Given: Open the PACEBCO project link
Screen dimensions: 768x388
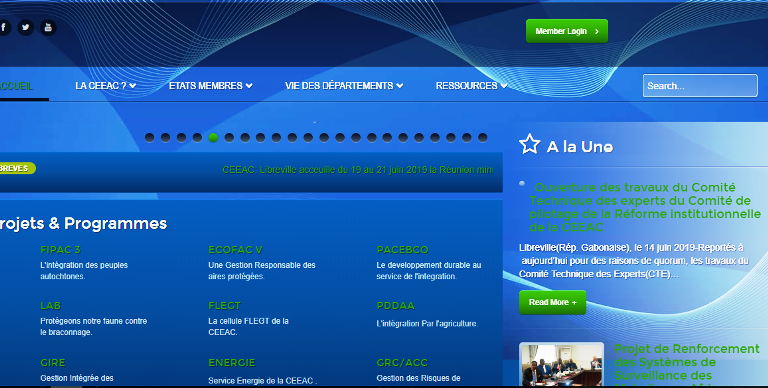Looking at the screenshot, I should 402,250.
